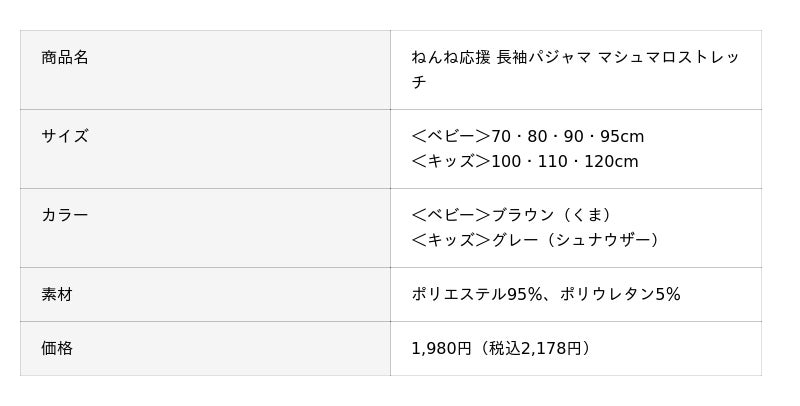Select the ＜キッズ＞ label in size row

tap(451, 162)
